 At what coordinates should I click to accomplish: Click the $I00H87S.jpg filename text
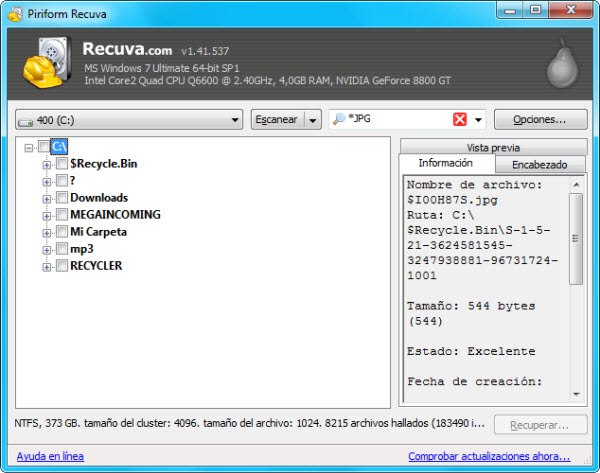pos(452,200)
